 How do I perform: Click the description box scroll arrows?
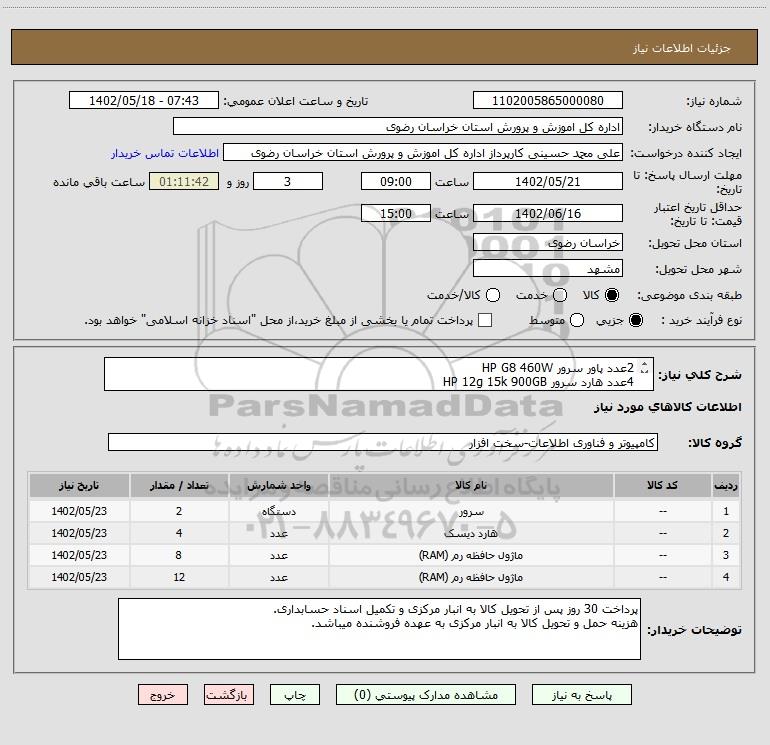point(645,368)
